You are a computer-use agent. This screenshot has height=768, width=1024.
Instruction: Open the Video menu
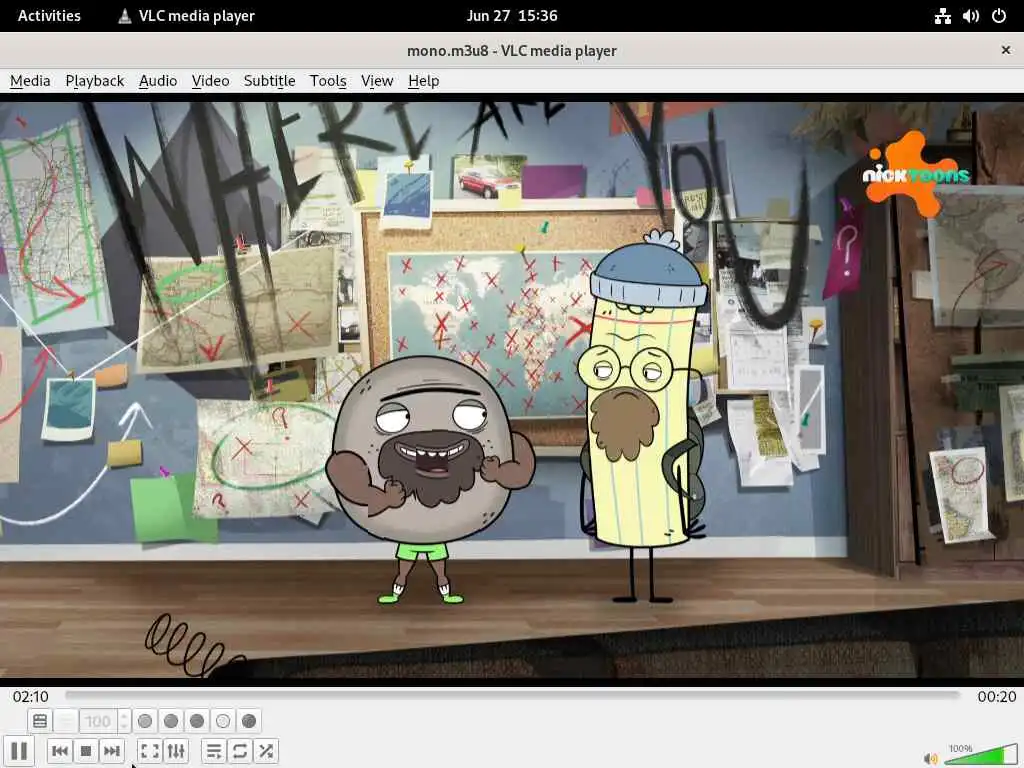[x=210, y=81]
